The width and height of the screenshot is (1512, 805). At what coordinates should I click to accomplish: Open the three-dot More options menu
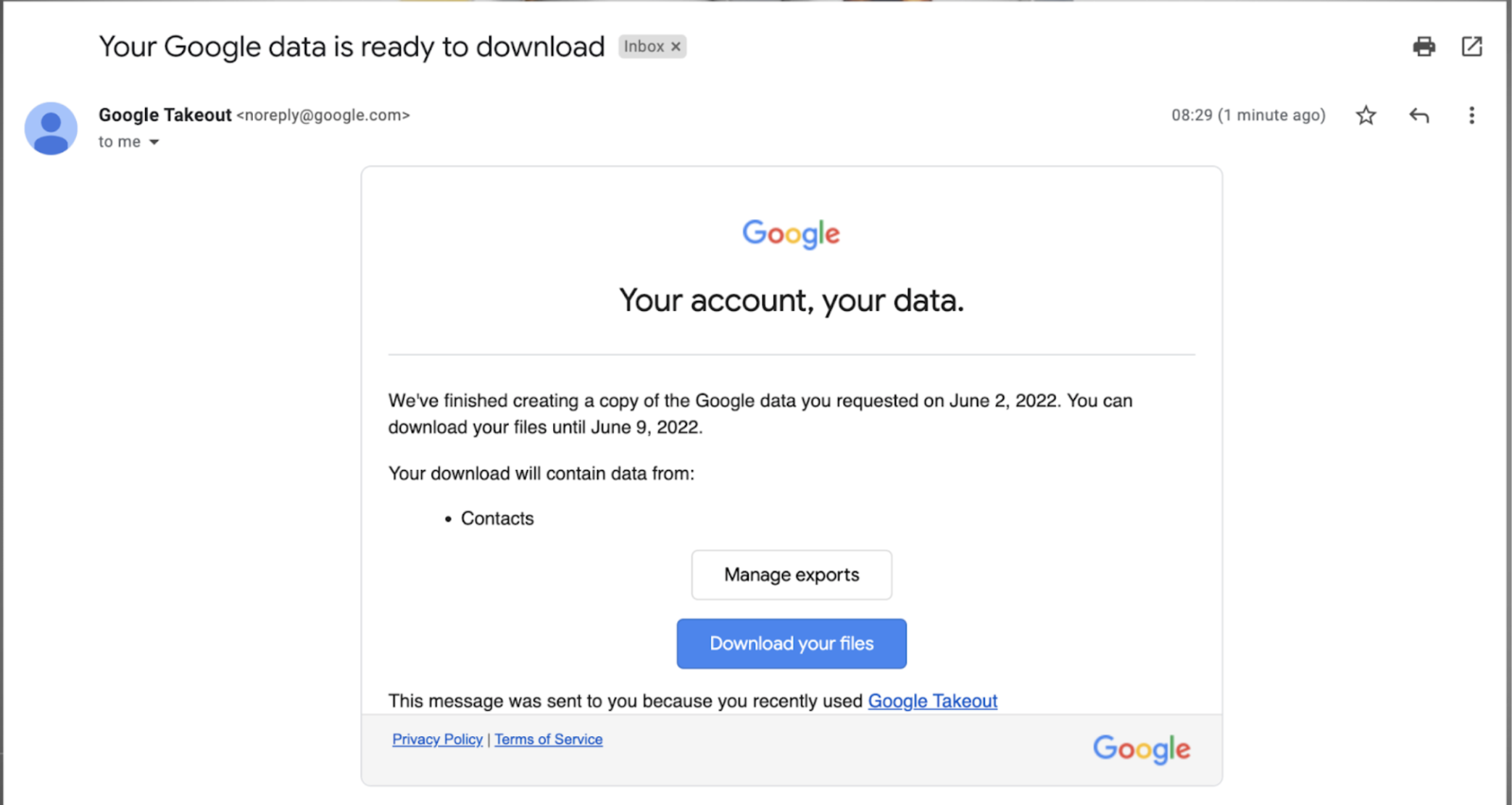click(1471, 115)
